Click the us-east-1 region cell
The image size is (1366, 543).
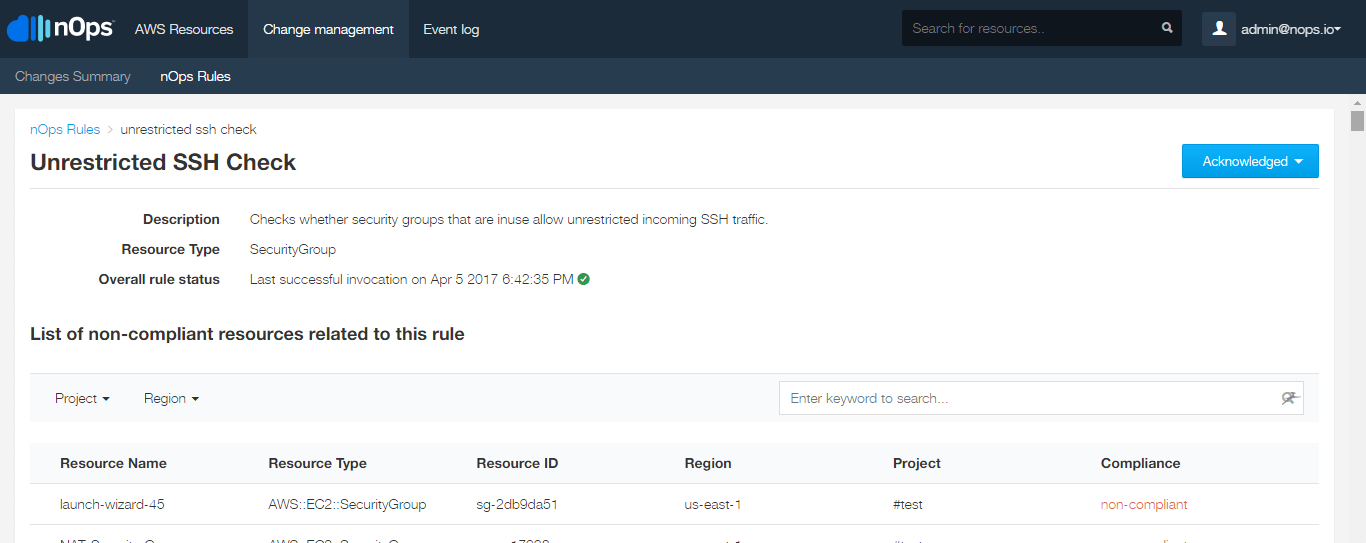coord(712,504)
